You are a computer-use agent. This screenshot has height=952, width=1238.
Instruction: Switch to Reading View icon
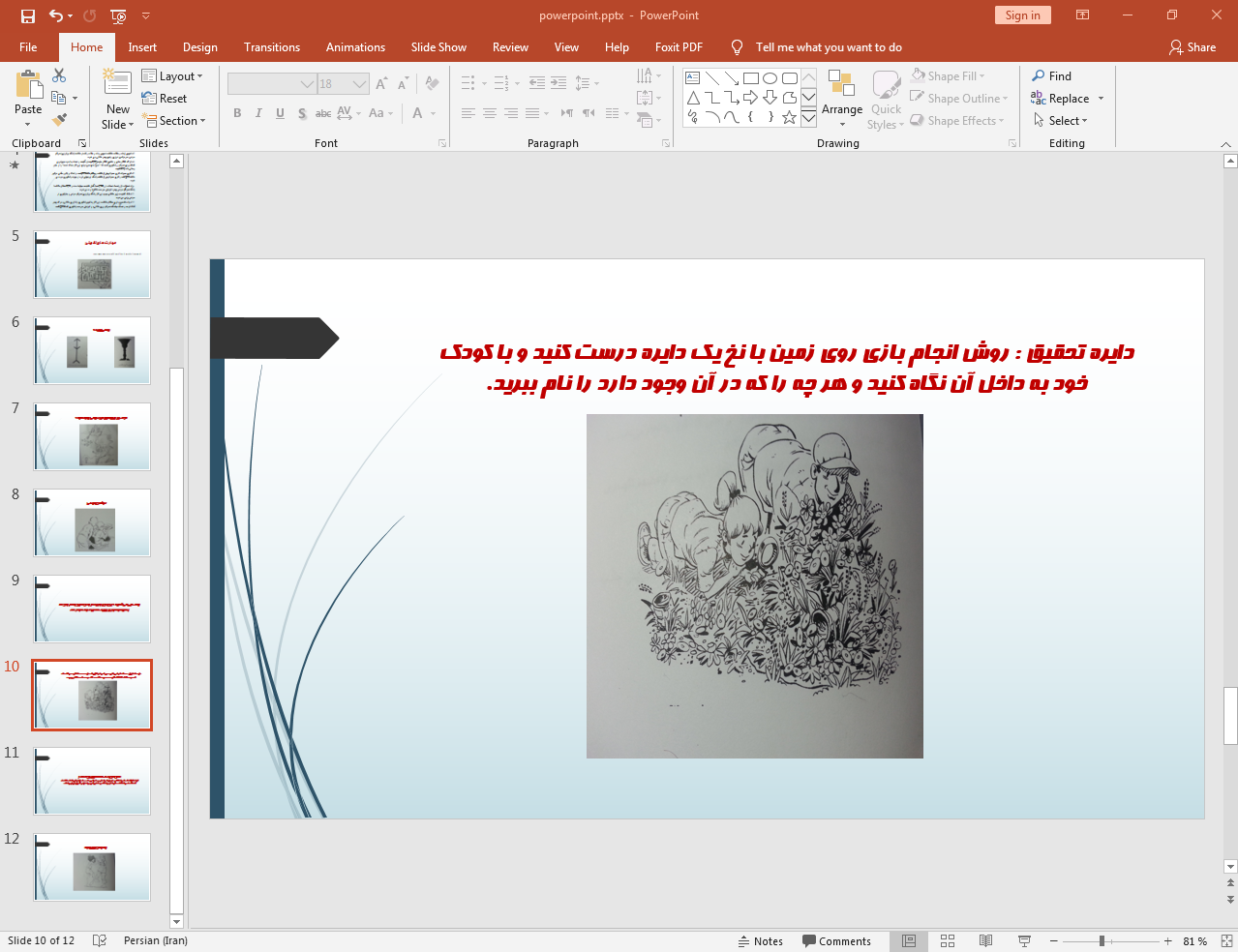[x=985, y=941]
